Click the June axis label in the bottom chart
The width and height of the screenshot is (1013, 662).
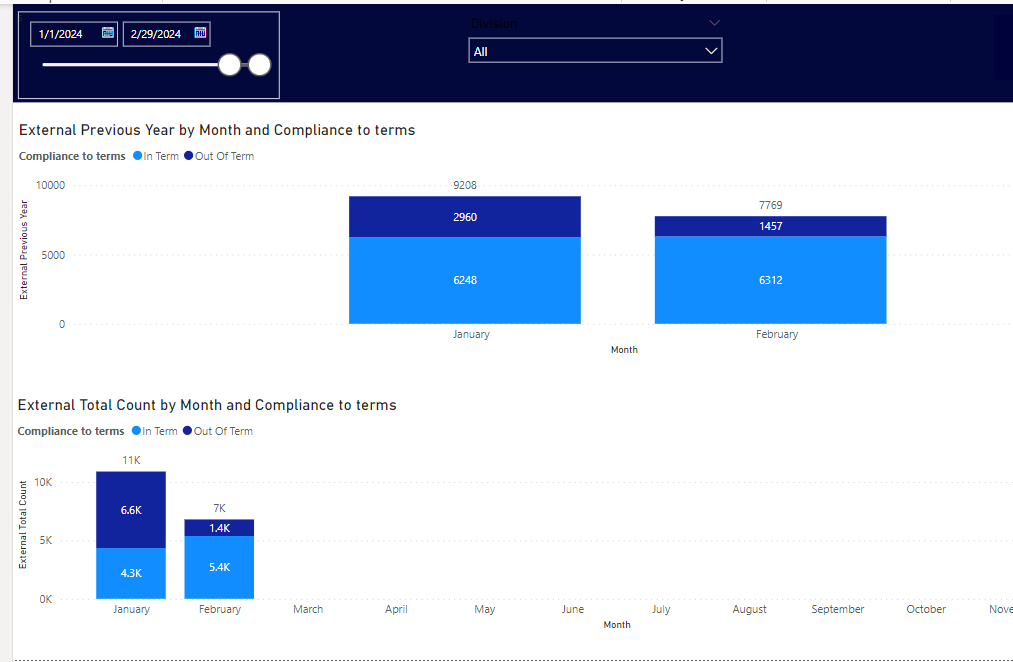click(573, 609)
